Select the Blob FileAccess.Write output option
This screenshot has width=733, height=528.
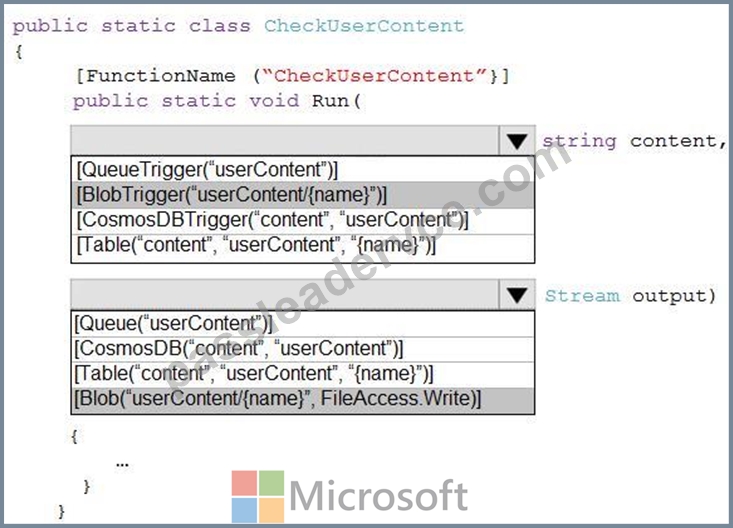(x=303, y=400)
